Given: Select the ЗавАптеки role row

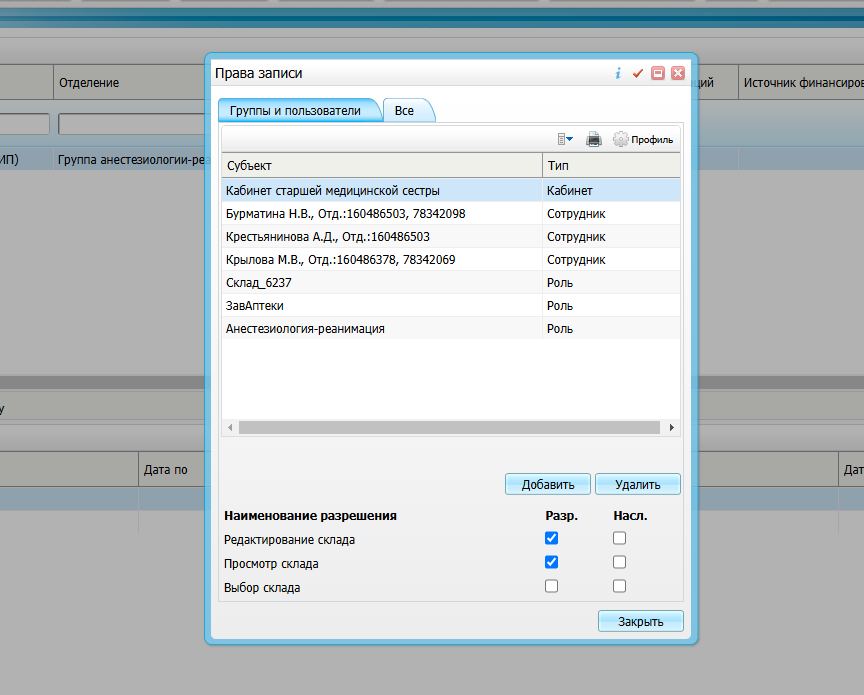Looking at the screenshot, I should (380, 306).
